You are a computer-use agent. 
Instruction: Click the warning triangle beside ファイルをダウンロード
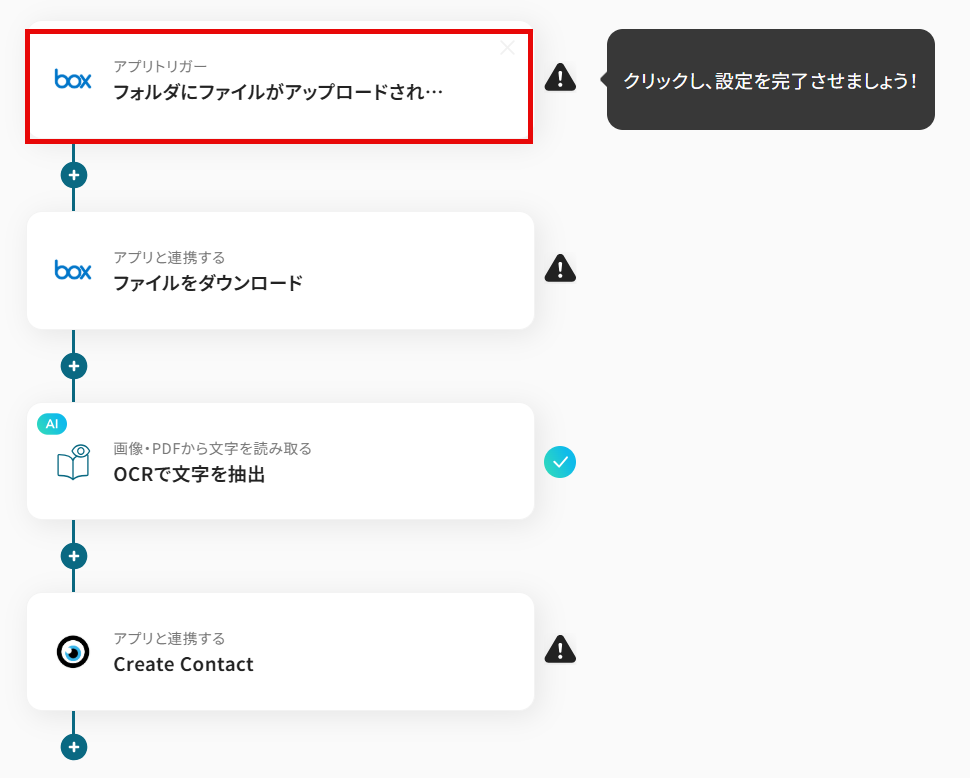pos(560,268)
